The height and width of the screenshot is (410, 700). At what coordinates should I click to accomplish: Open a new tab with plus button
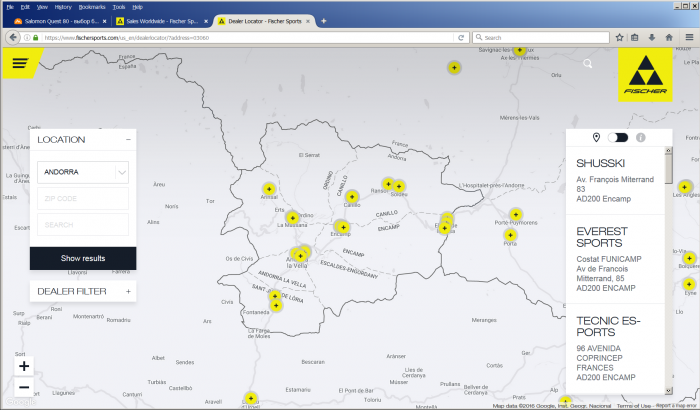pos(324,21)
